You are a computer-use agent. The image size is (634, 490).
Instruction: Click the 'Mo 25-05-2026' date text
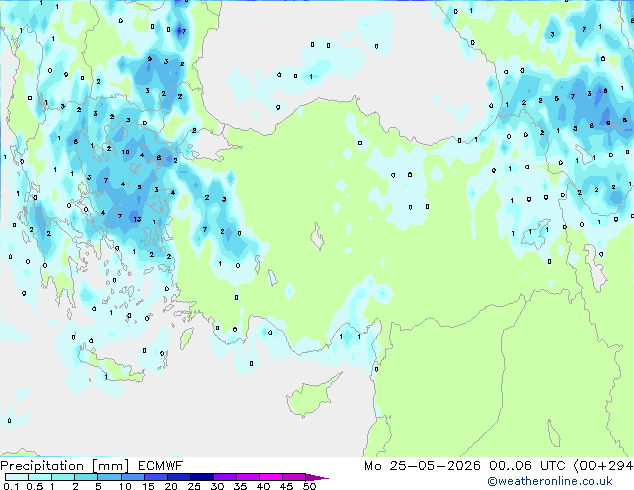[423, 466]
